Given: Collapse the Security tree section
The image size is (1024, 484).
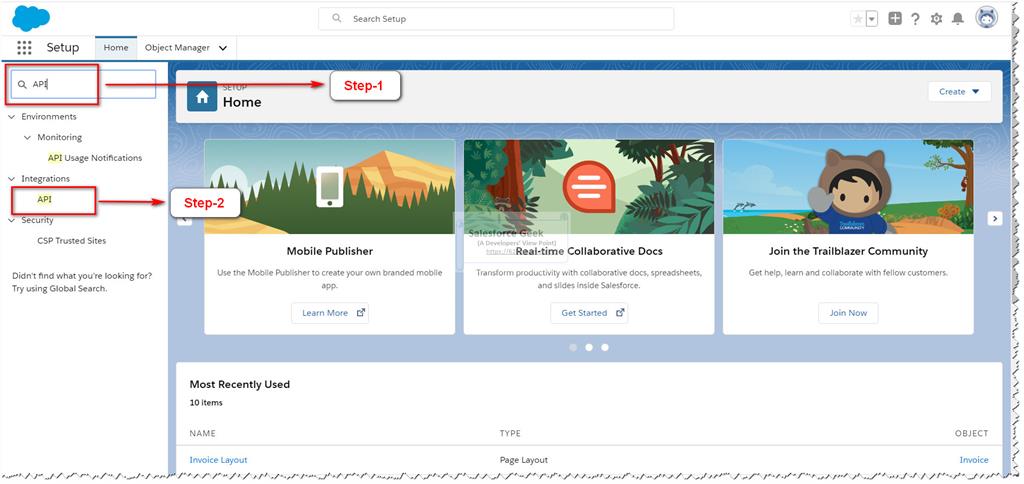Looking at the screenshot, I should pos(12,220).
